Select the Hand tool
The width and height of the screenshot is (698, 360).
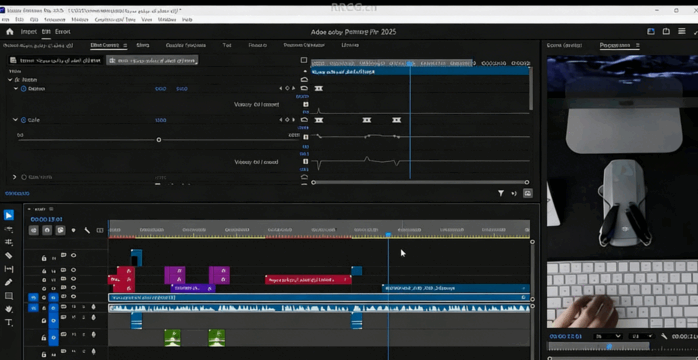[8, 309]
